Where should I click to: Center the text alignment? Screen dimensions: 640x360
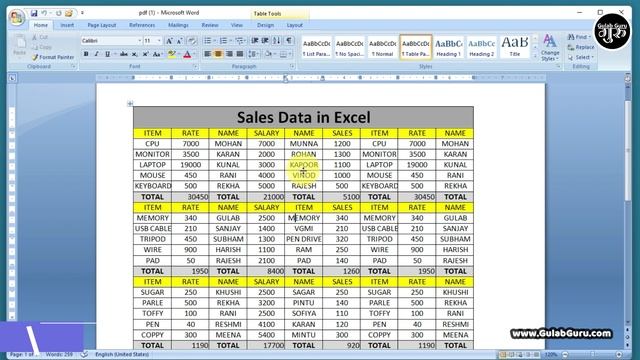coord(218,54)
